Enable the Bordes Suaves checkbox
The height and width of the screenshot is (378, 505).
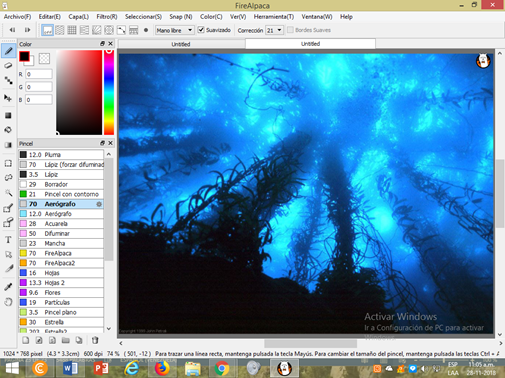[290, 30]
